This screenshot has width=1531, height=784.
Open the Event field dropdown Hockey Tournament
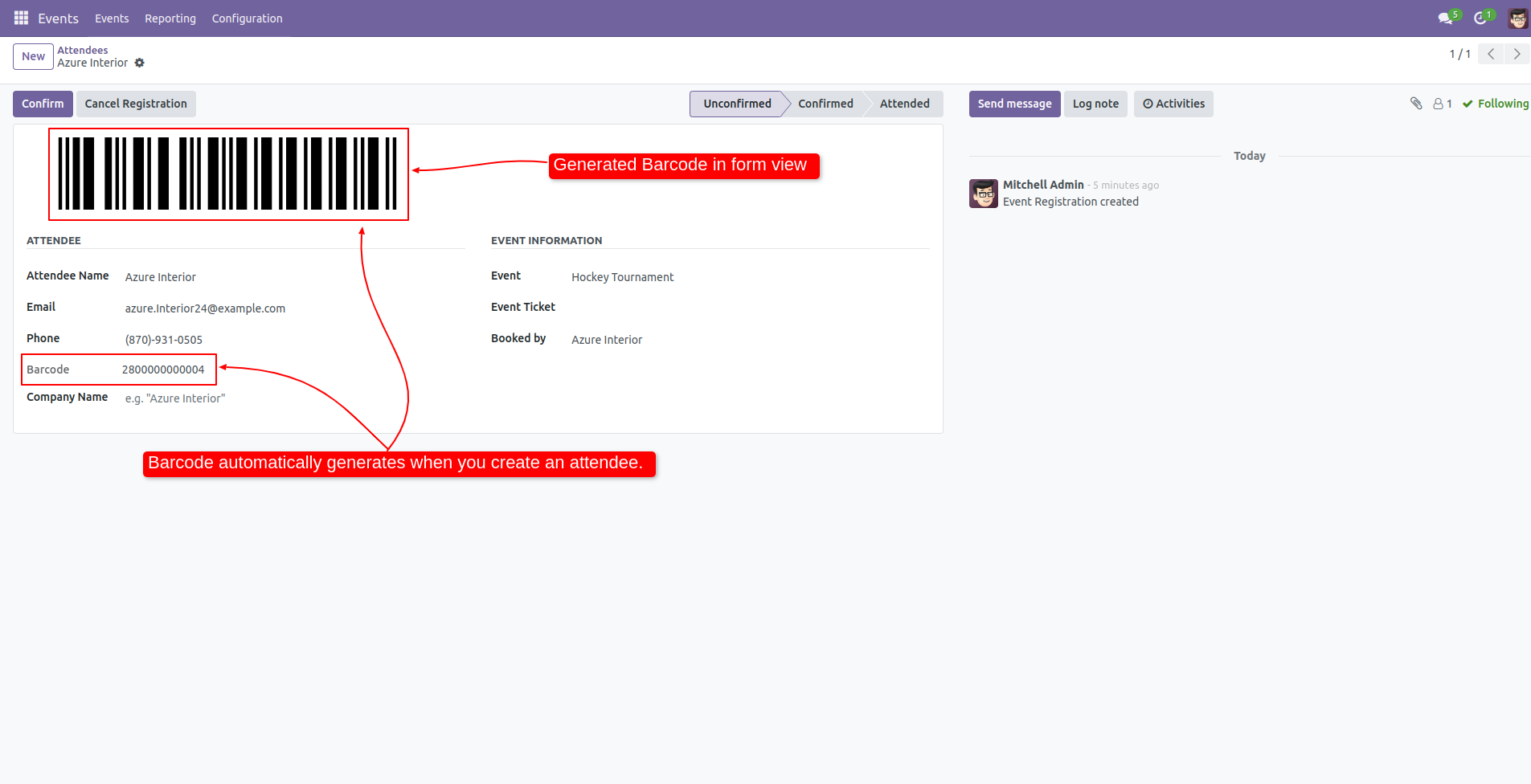coord(749,277)
